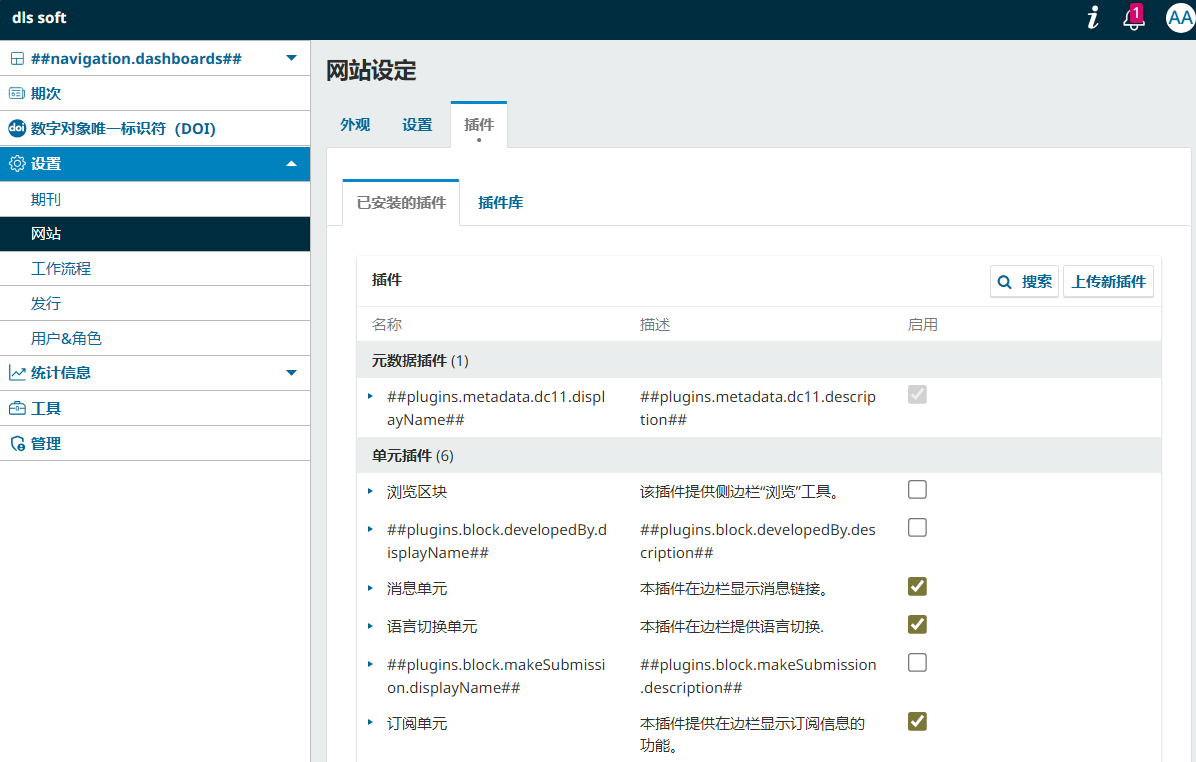Expand the 统计信息 dropdown arrow
The image size is (1196, 762).
pyautogui.click(x=291, y=373)
